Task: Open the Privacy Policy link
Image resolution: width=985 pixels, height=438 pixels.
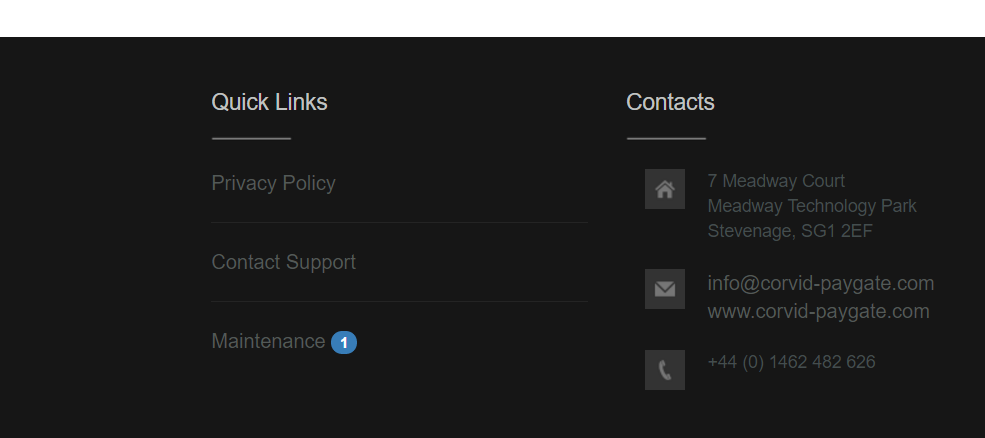Action: [x=273, y=183]
